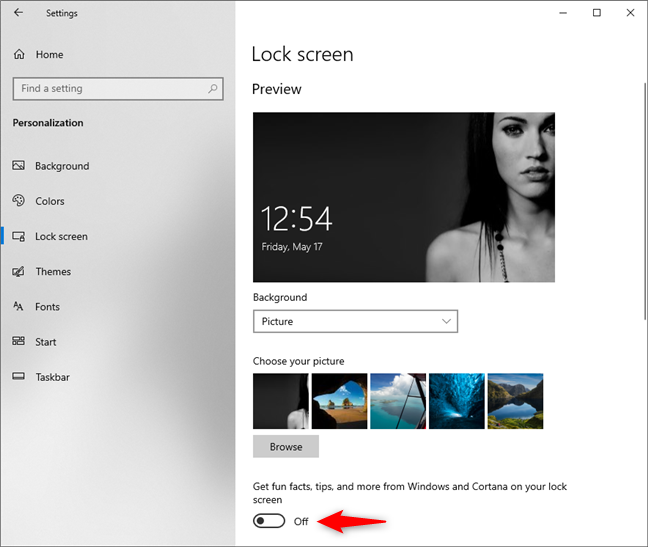Viewport: 648px width, 547px height.
Task: Click the Lock screen monitor icon
Action: point(19,236)
